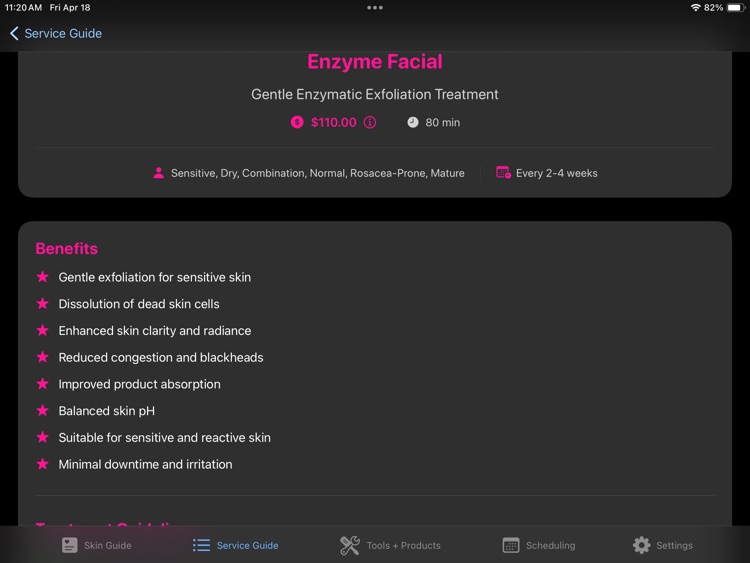Tap the pink dollar coin icon
This screenshot has width=750, height=563.
coord(297,122)
